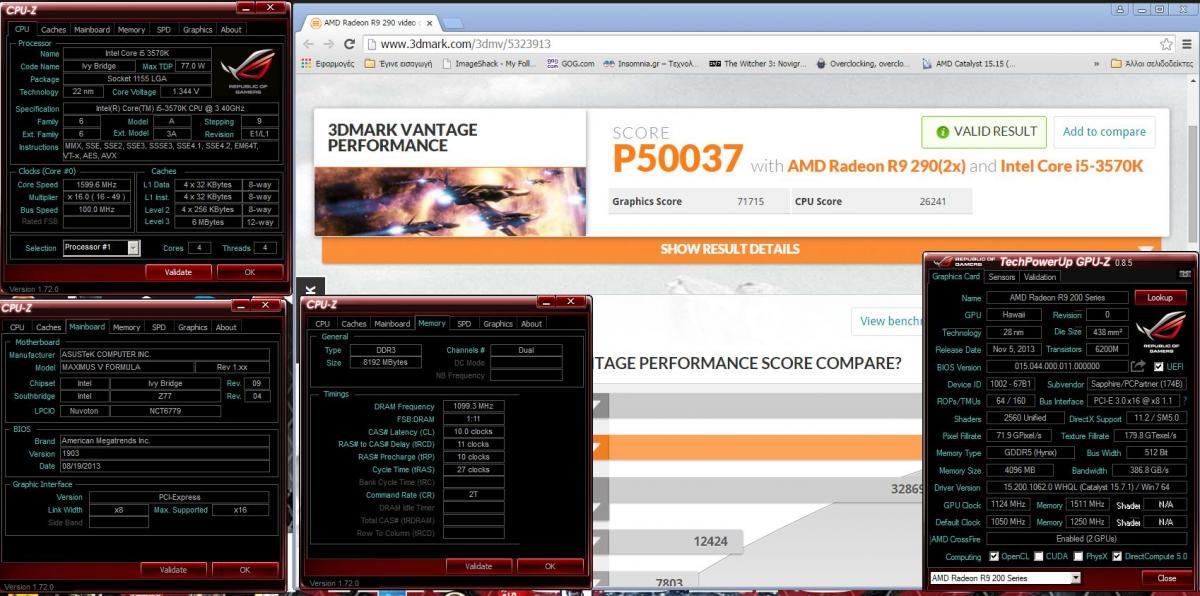Open the Memory tab in the CPU-Z Mainboard window
This screenshot has width=1200, height=596.
(x=126, y=327)
